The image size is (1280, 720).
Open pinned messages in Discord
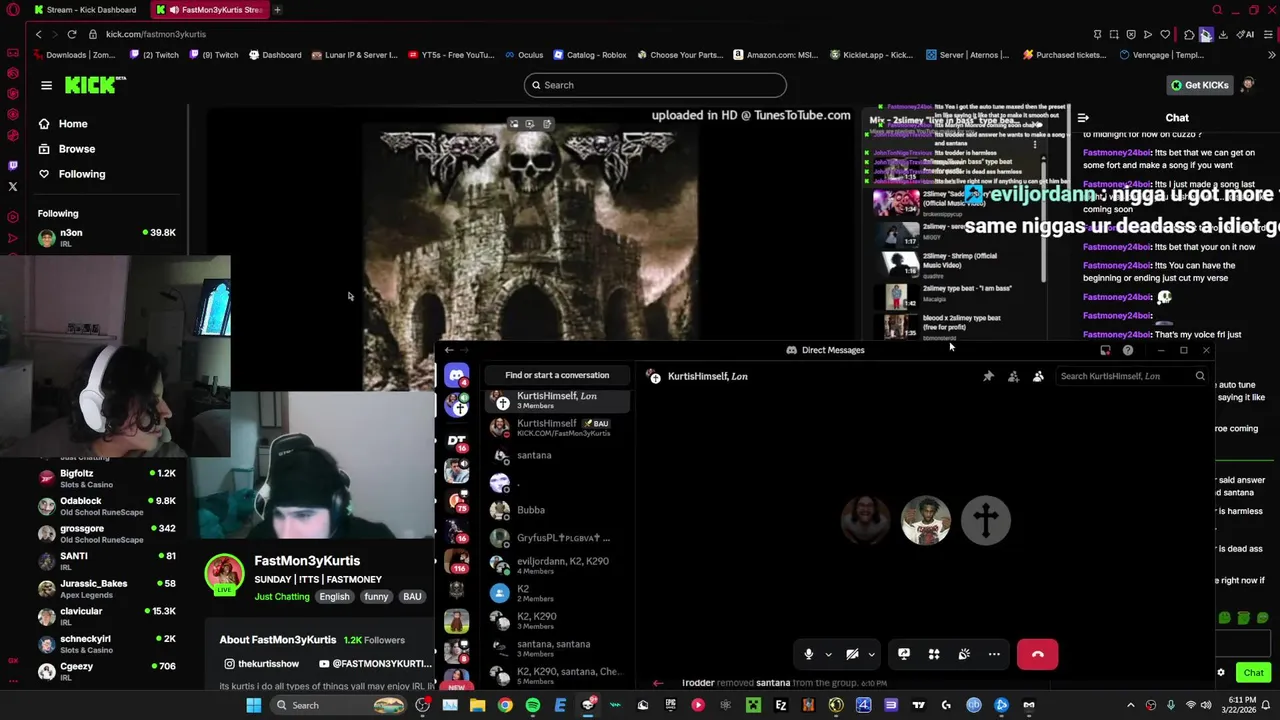click(988, 376)
